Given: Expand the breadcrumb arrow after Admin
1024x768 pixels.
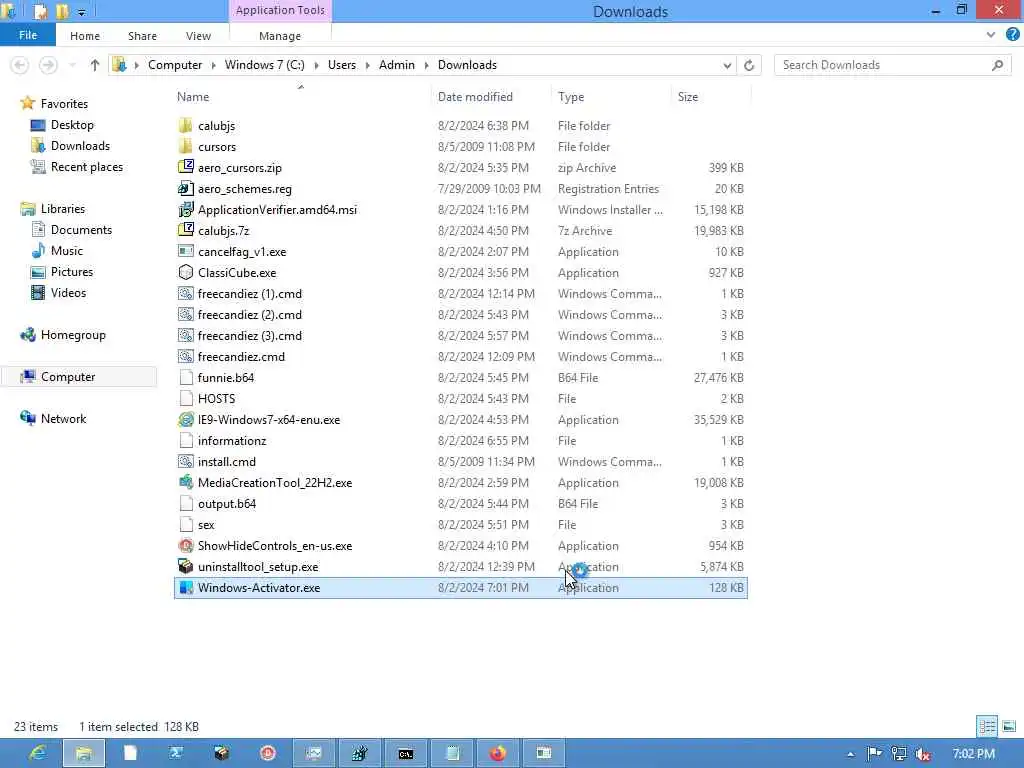Looking at the screenshot, I should click(x=426, y=65).
